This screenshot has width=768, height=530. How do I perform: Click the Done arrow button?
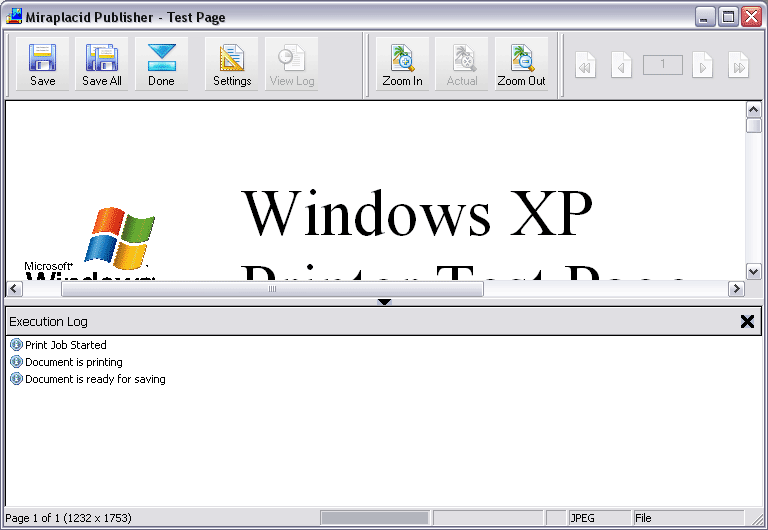162,64
